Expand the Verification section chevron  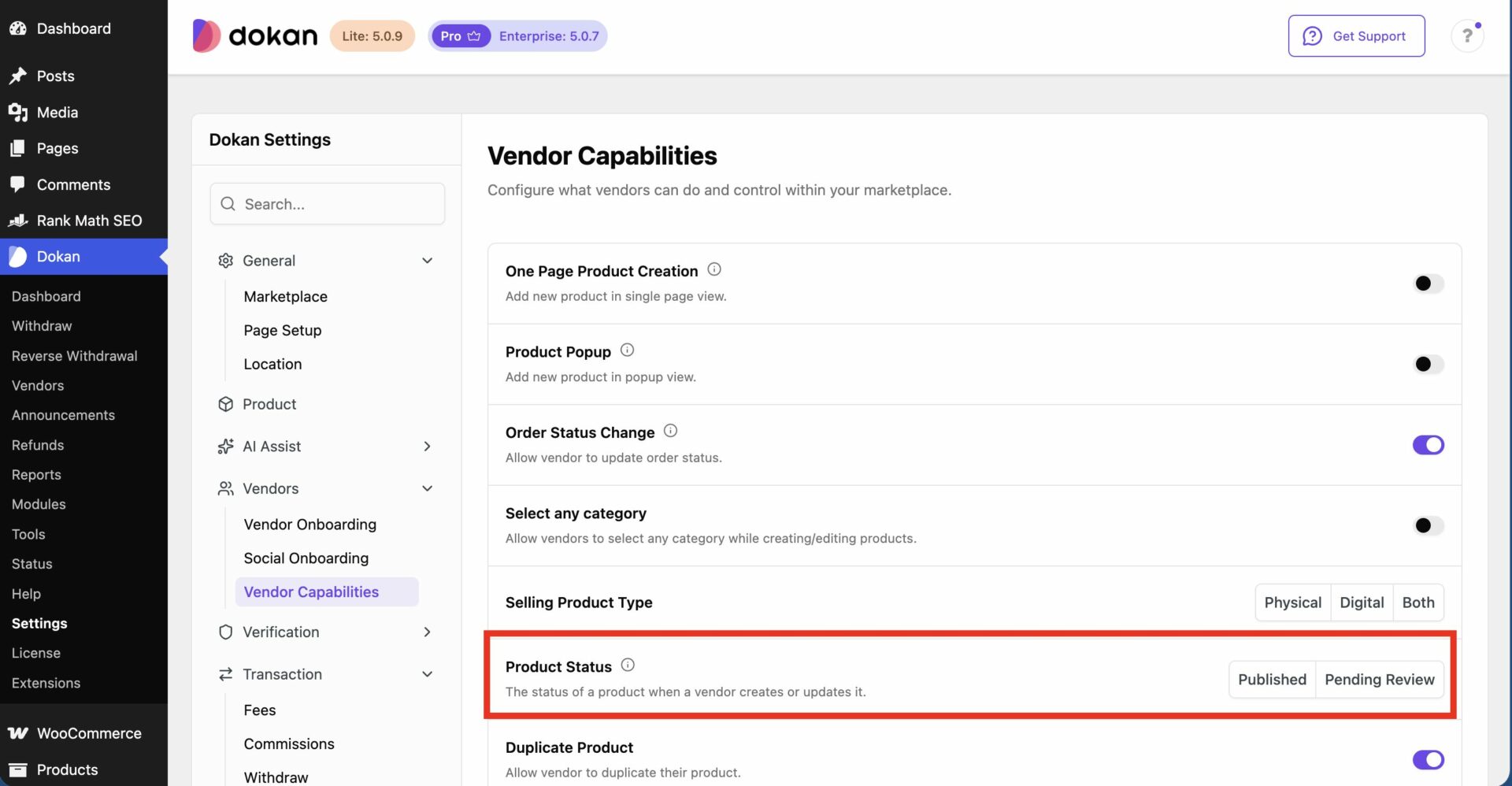point(428,632)
